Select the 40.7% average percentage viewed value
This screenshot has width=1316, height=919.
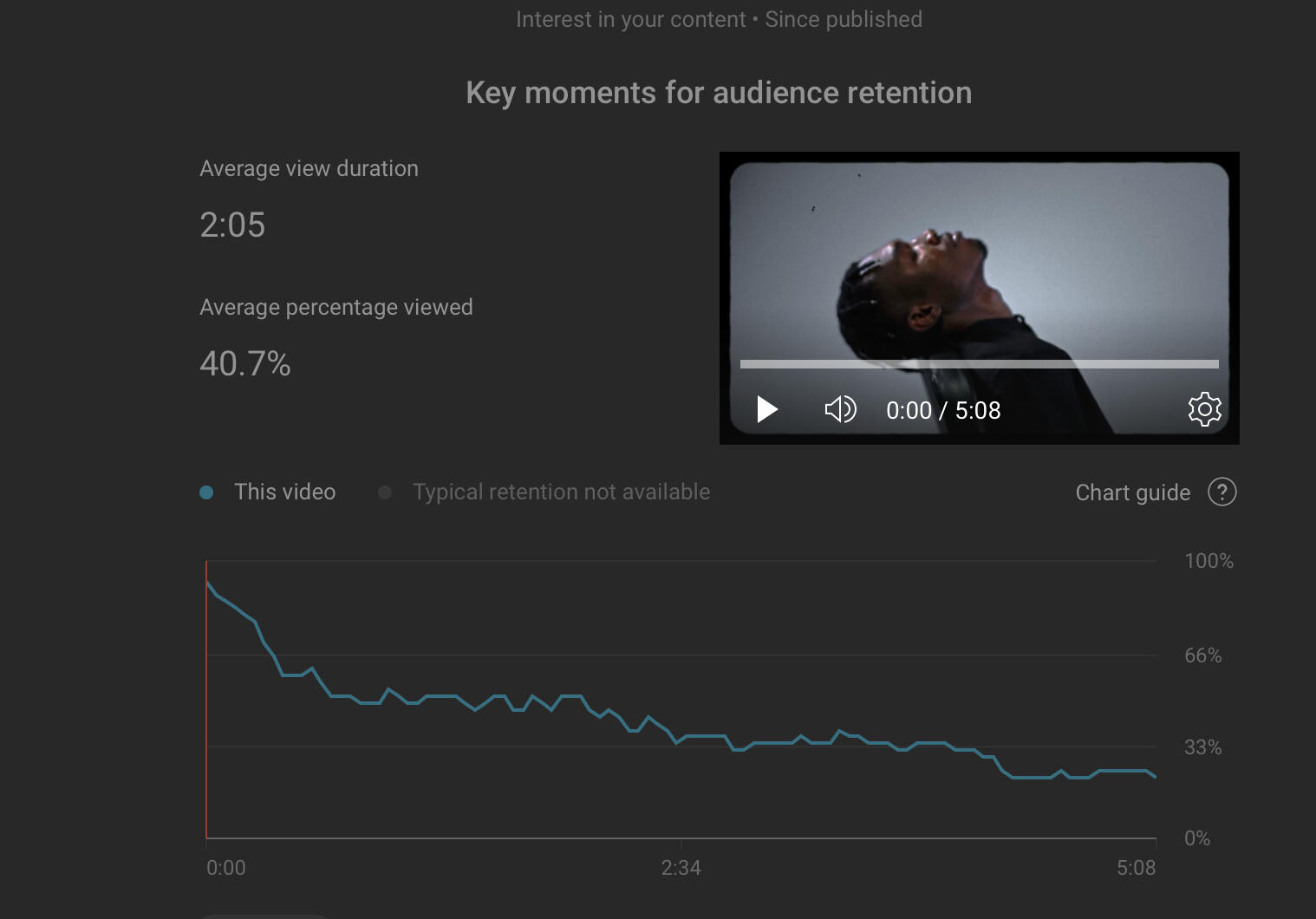tap(245, 364)
